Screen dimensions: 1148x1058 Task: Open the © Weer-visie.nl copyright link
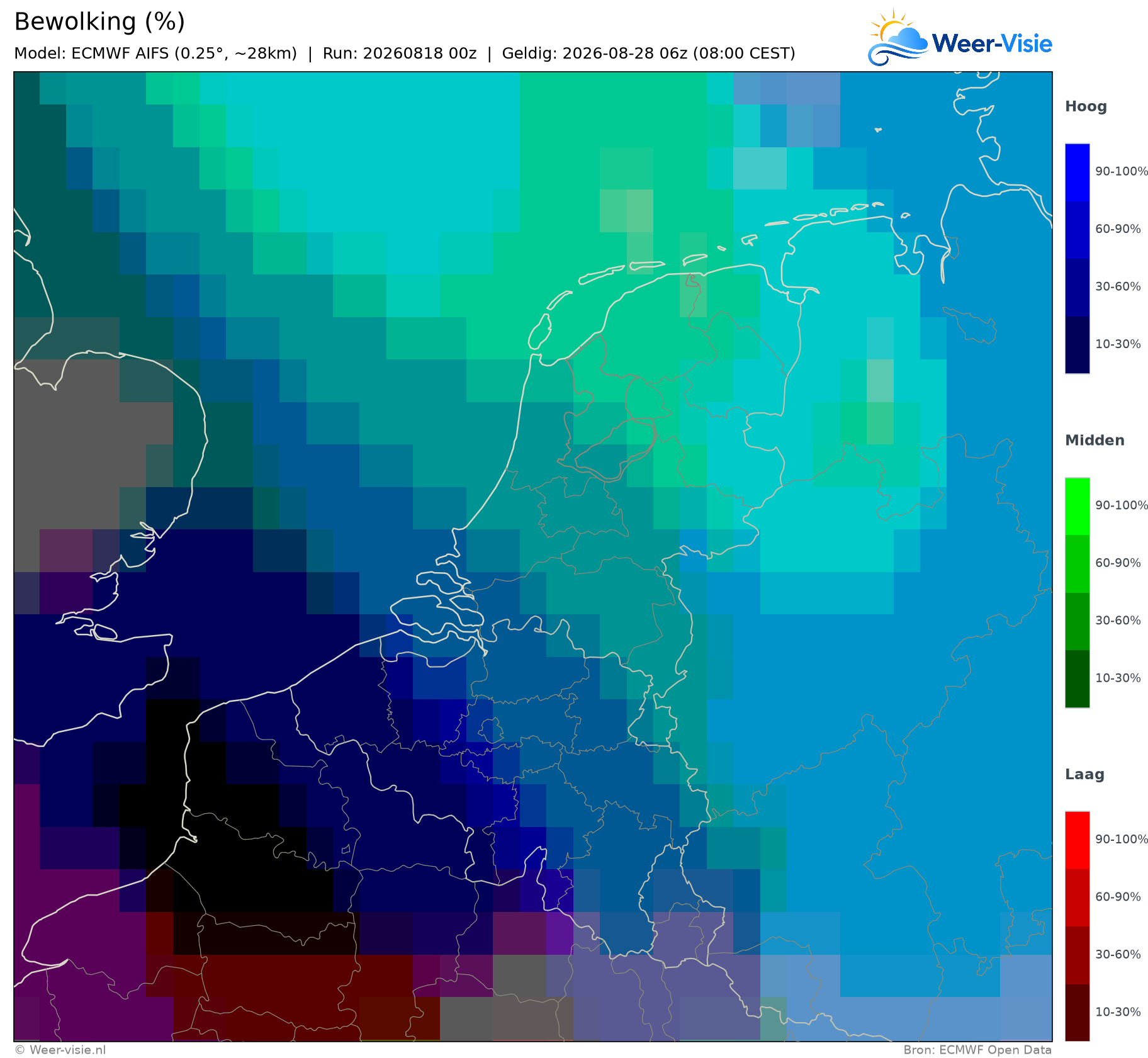pos(60,1050)
